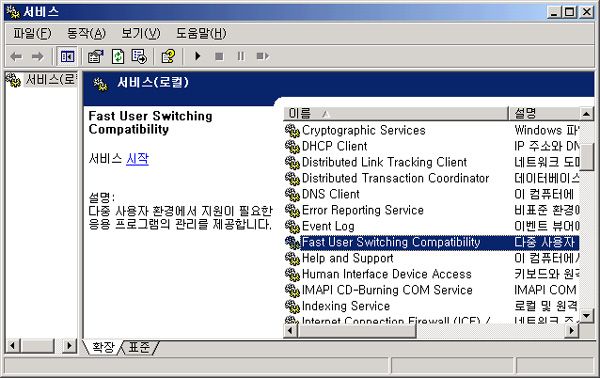Click the services list vertical scroll thumb
Viewport: 600px width, 378px height.
(x=587, y=156)
